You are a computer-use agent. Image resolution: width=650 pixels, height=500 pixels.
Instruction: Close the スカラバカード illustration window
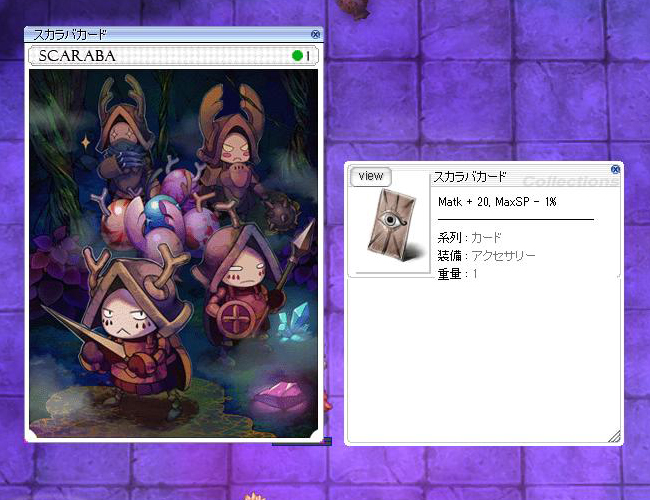pyautogui.click(x=315, y=34)
